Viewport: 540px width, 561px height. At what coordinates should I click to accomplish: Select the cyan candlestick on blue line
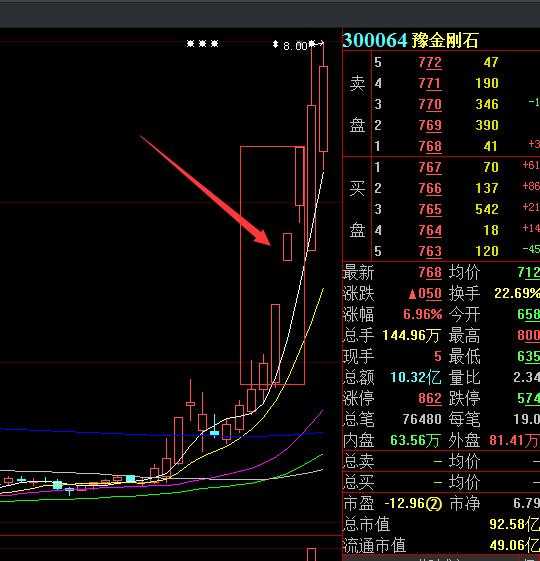(214, 433)
